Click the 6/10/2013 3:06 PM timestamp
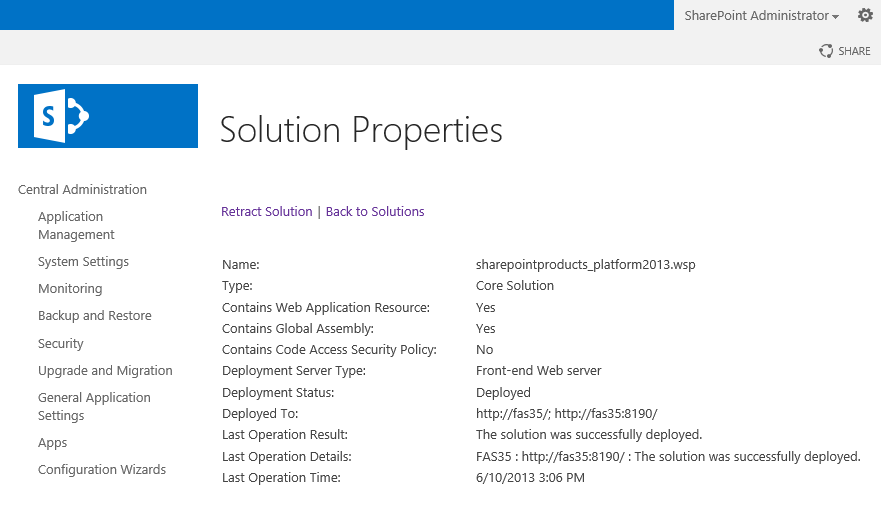The width and height of the screenshot is (881, 512). coord(530,478)
